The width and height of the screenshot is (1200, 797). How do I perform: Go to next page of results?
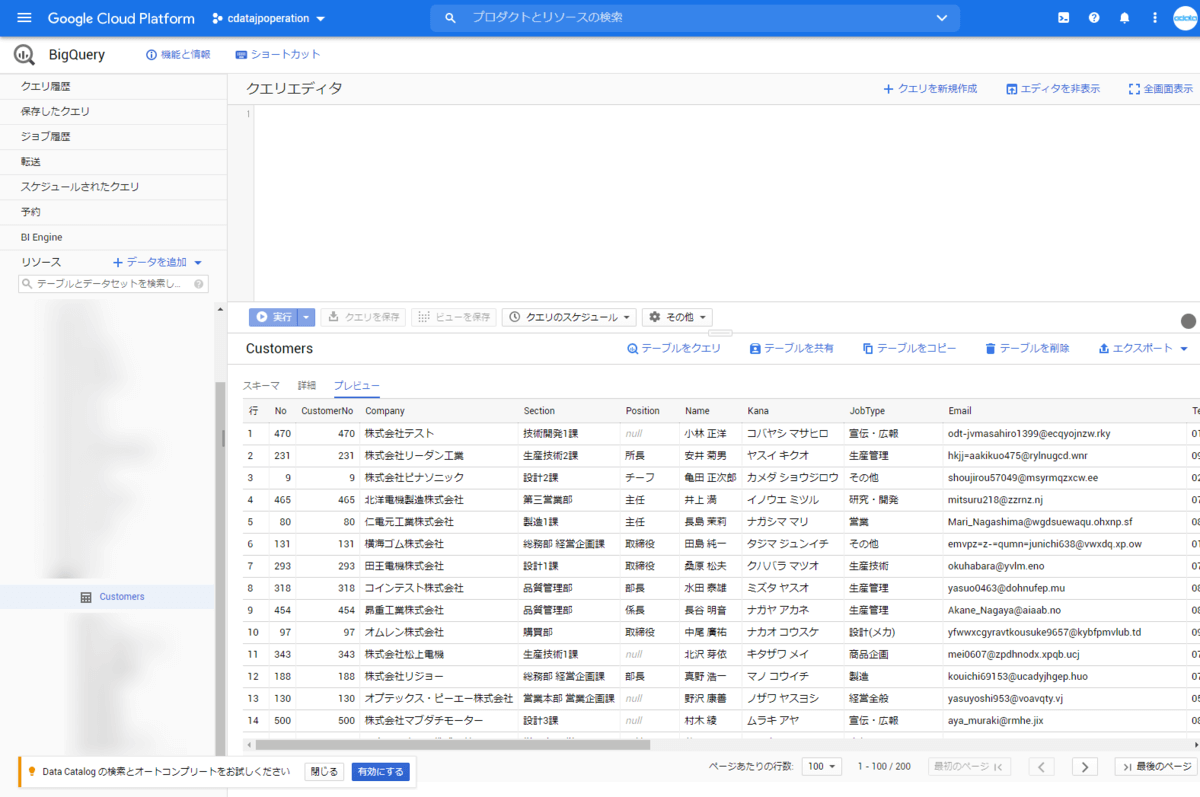[1084, 766]
